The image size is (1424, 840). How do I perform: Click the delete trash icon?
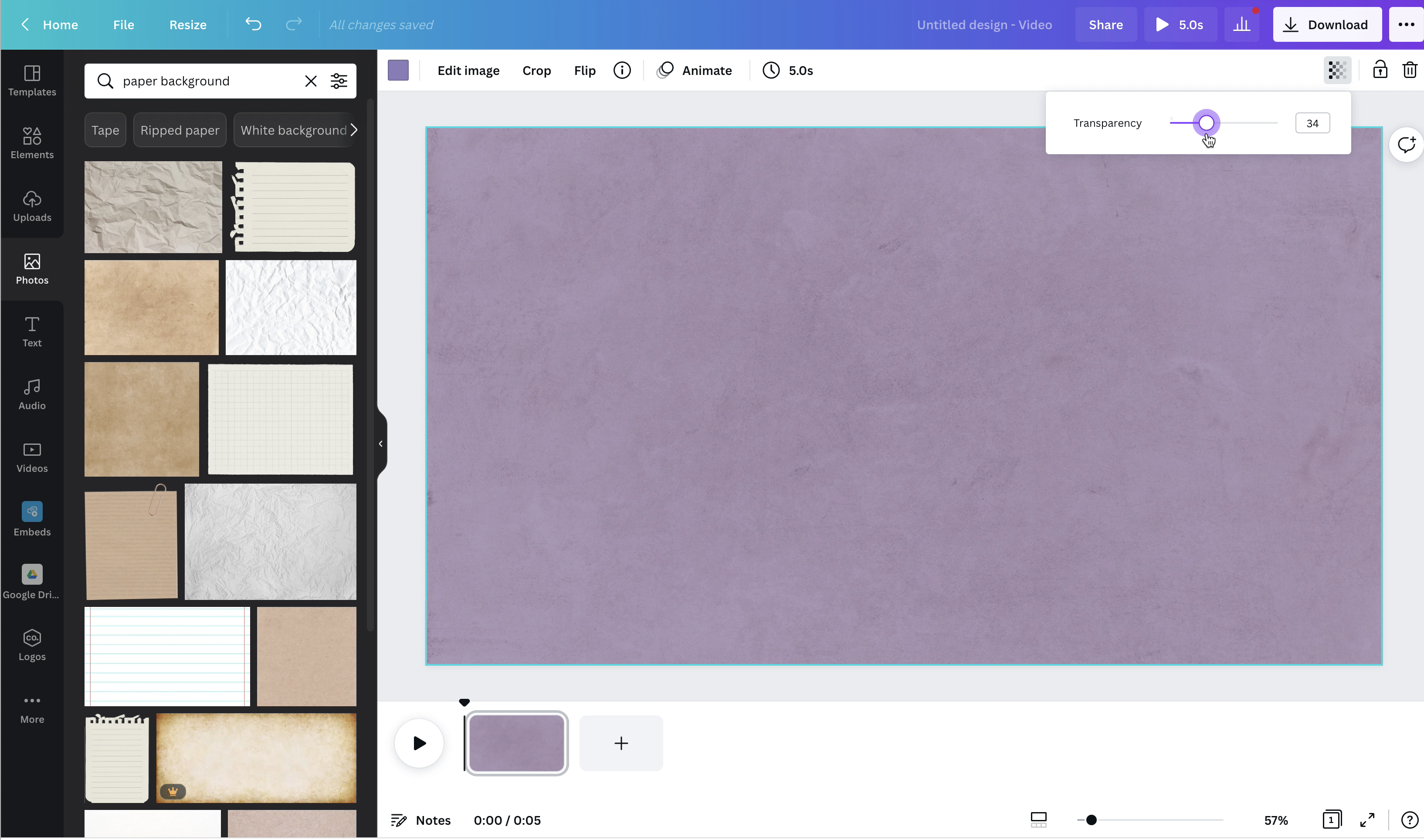tap(1409, 70)
